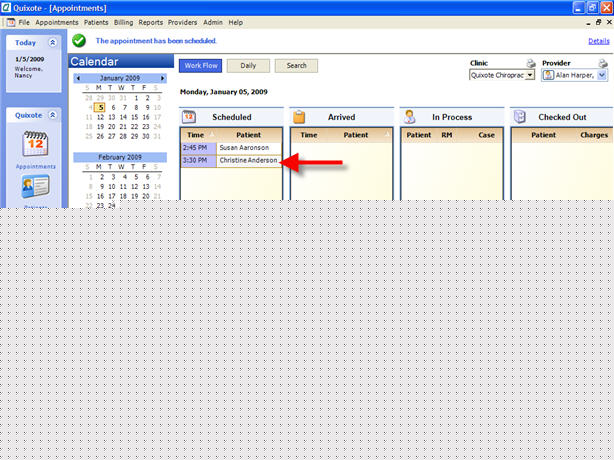The width and height of the screenshot is (614, 460).
Task: Select January 5 in the calendar
Action: [101, 107]
